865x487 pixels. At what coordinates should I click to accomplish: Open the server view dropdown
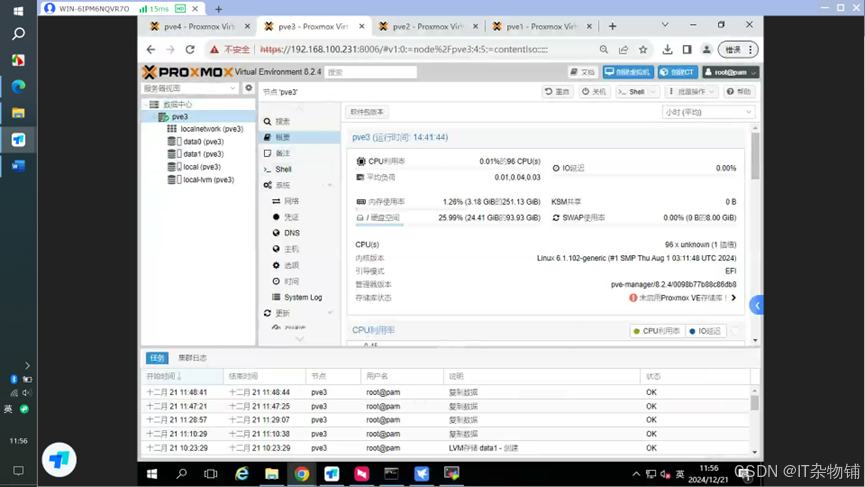click(190, 88)
